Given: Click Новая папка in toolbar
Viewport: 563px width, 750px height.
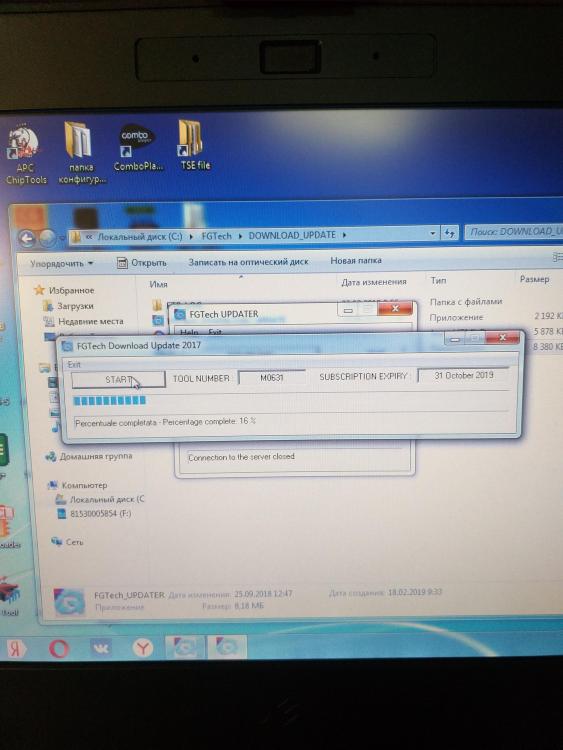Looking at the screenshot, I should [x=356, y=261].
